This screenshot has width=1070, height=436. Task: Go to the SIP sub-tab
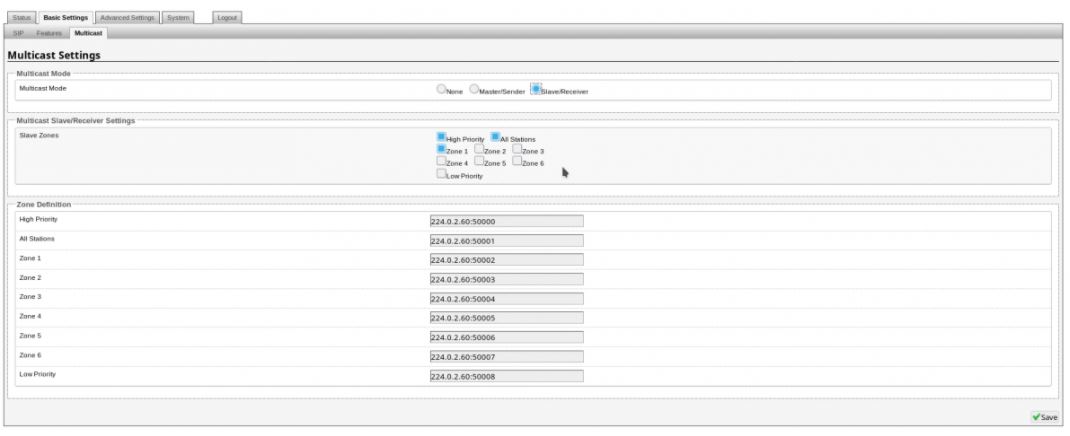[x=19, y=34]
